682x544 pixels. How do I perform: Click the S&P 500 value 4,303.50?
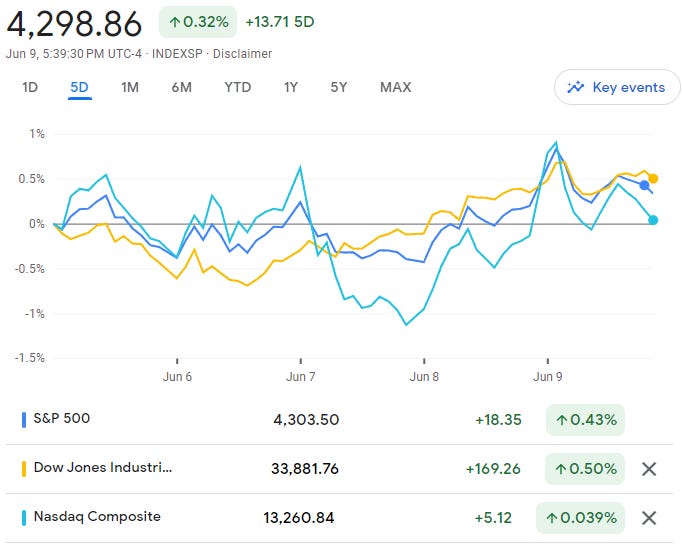click(x=306, y=420)
